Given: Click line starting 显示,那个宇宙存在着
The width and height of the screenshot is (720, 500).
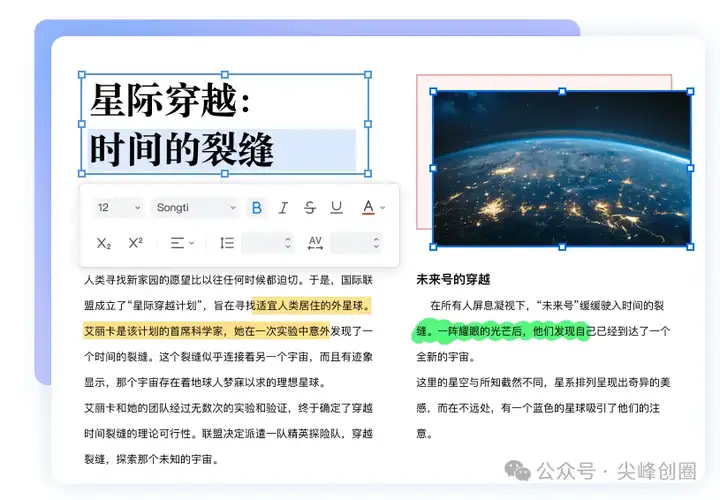Looking at the screenshot, I should [205, 382].
